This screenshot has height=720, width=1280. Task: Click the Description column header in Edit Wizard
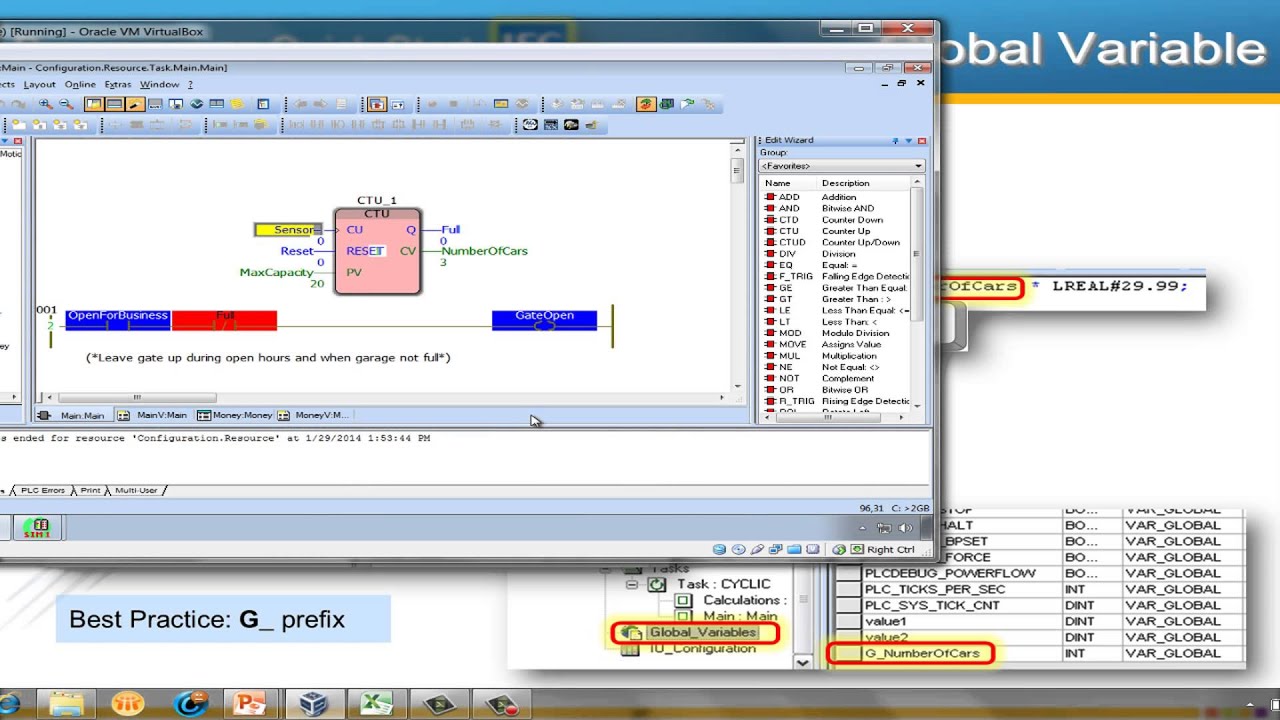point(864,183)
